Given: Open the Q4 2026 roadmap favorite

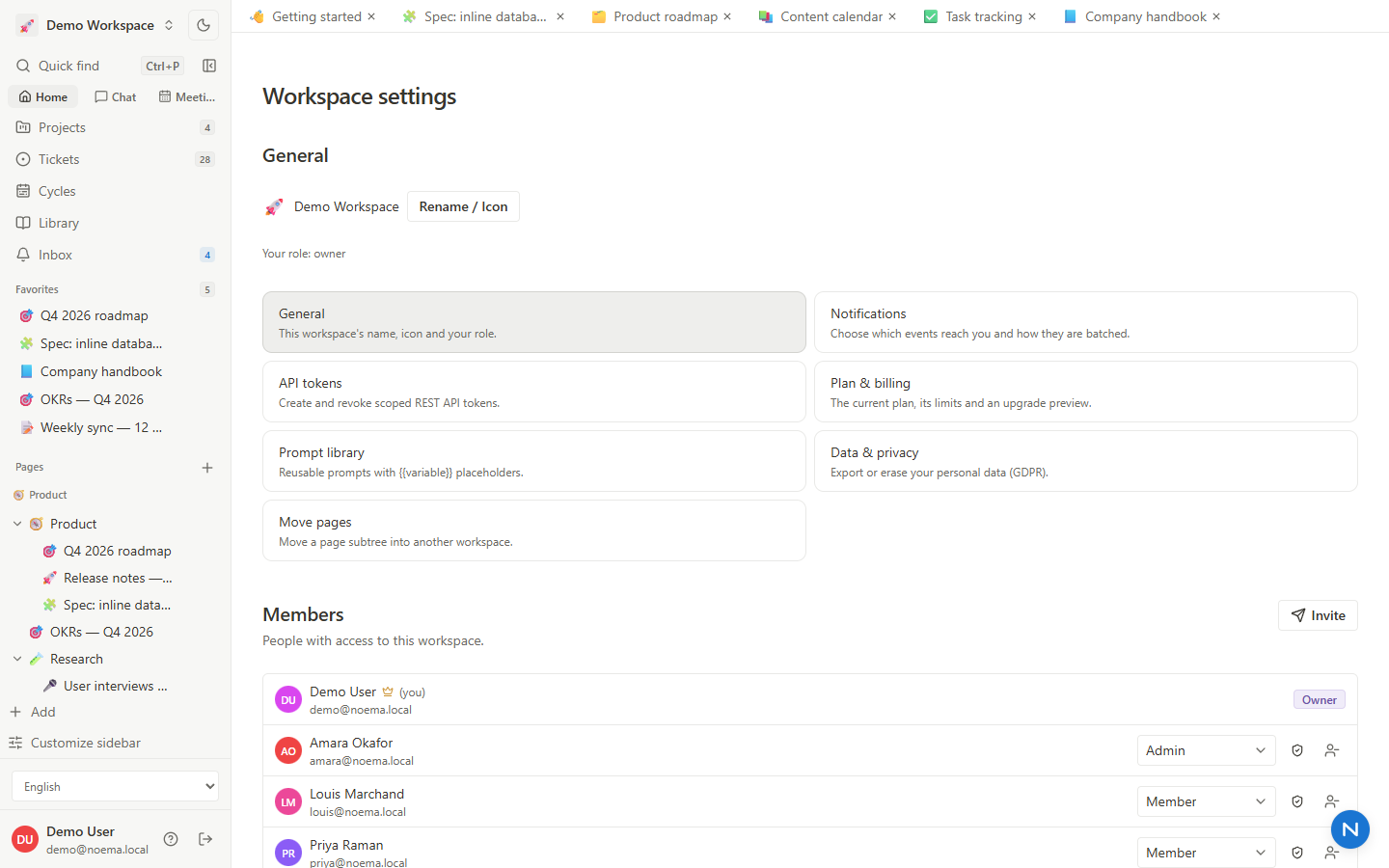Looking at the screenshot, I should pyautogui.click(x=94, y=315).
